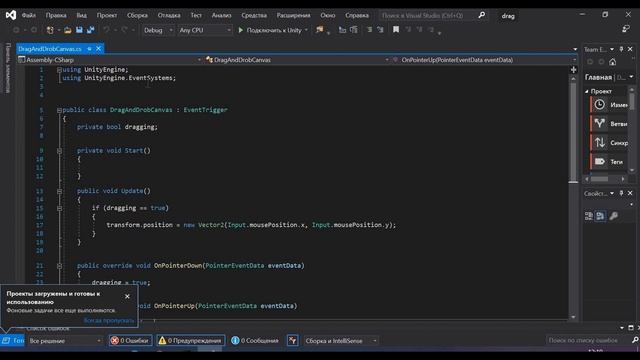The width and height of the screenshot is (640, 360).
Task: Toggle the 0 Сообщения messages filter
Action: click(255, 340)
